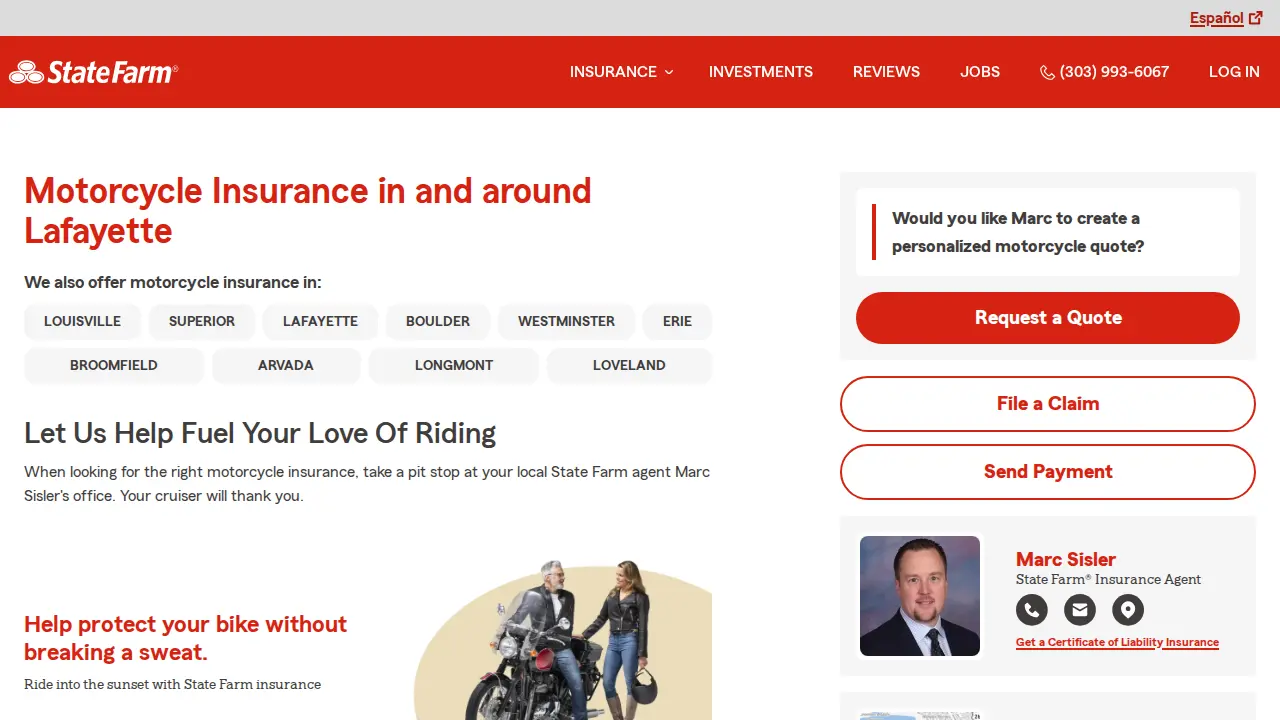This screenshot has width=1280, height=720.
Task: Select the Lafayette location chip
Action: [320, 321]
